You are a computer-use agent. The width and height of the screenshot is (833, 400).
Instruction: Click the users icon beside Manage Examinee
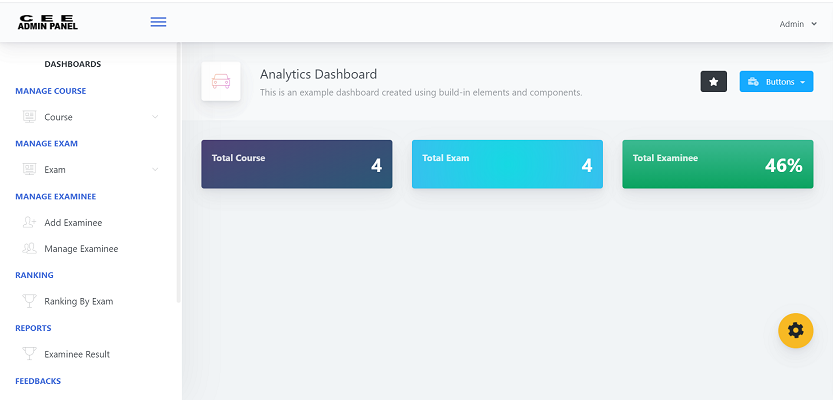coord(30,248)
